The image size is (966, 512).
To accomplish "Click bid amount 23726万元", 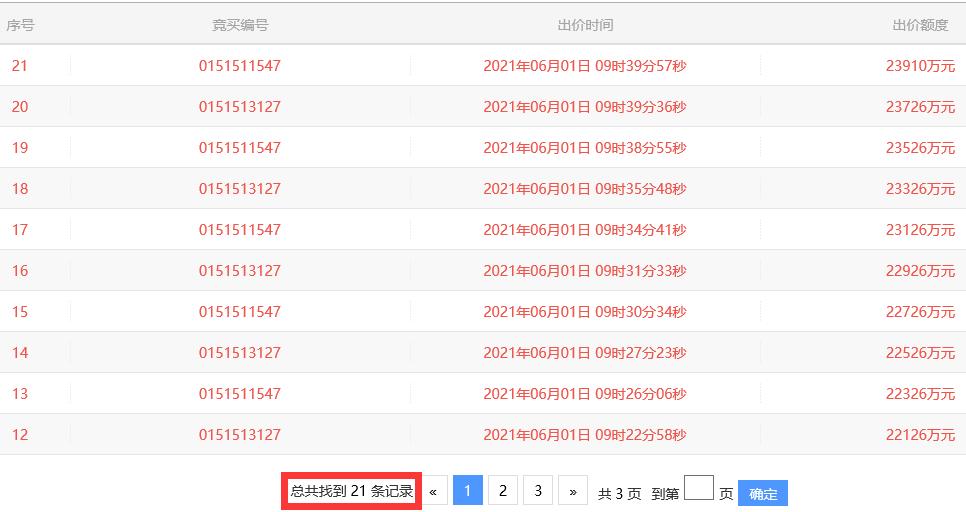I will pyautogui.click(x=920, y=107).
